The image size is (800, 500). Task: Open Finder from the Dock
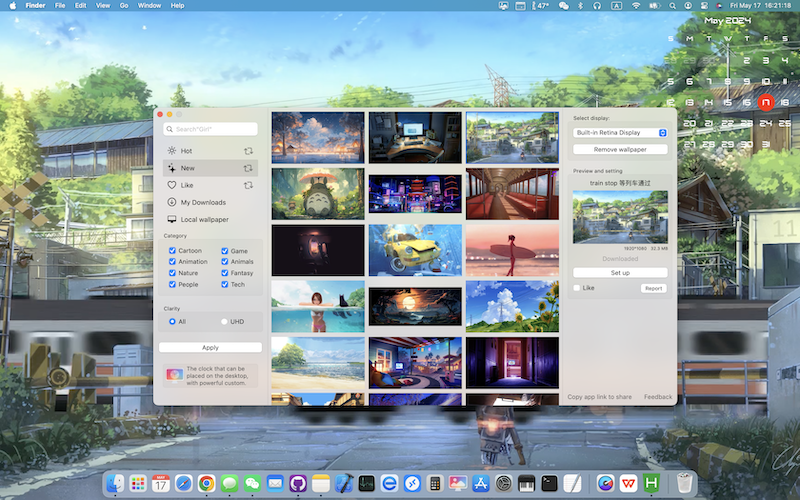(115, 483)
